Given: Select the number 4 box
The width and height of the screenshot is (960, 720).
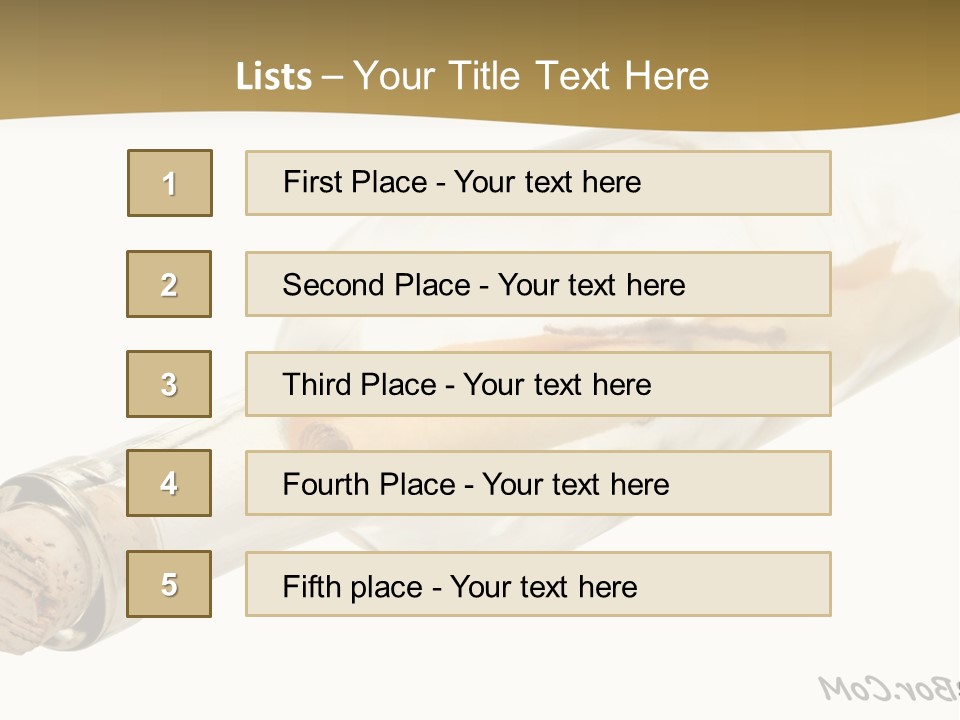Looking at the screenshot, I should [x=169, y=483].
